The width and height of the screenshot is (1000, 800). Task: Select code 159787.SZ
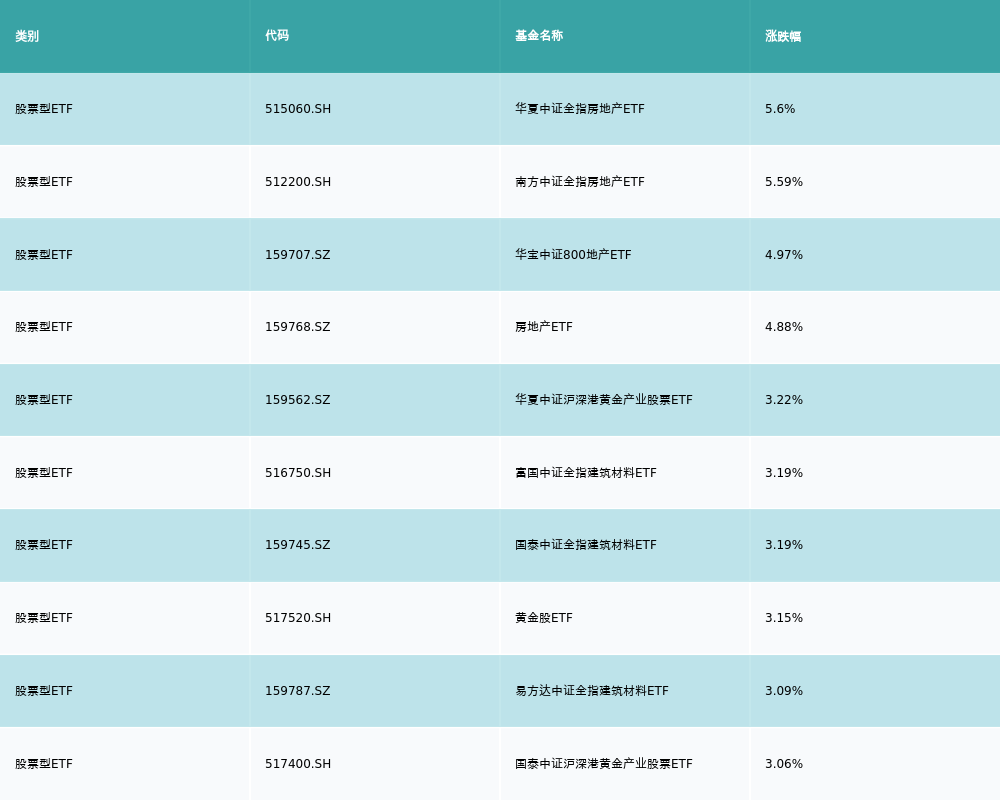pos(298,691)
